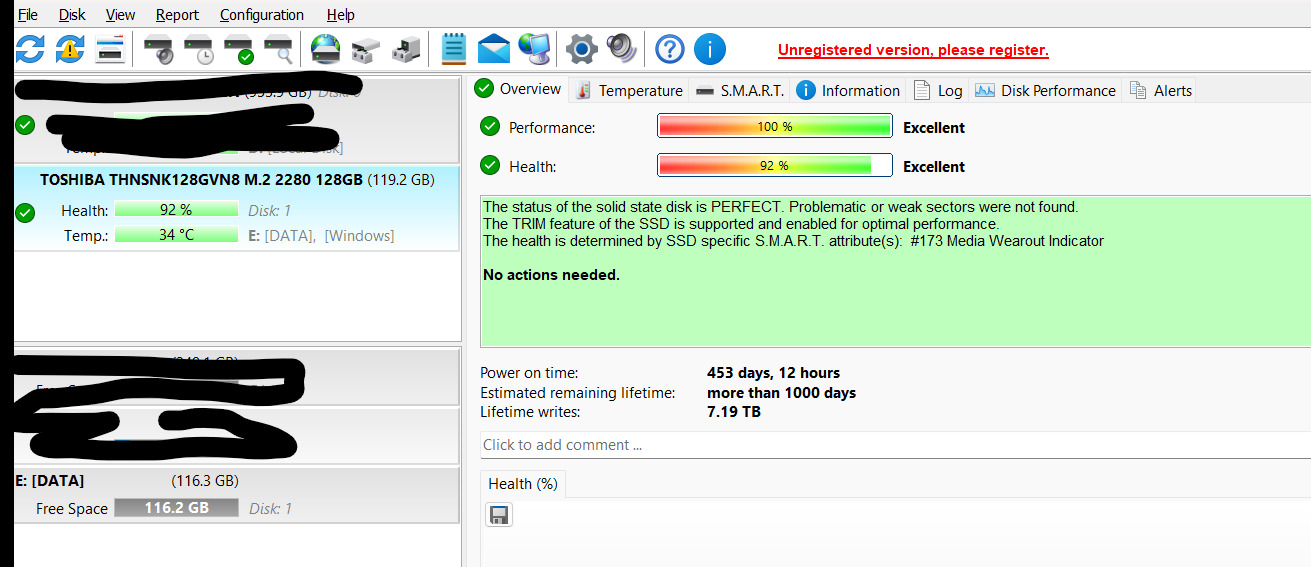Click the disk with clock icon

tap(199, 48)
